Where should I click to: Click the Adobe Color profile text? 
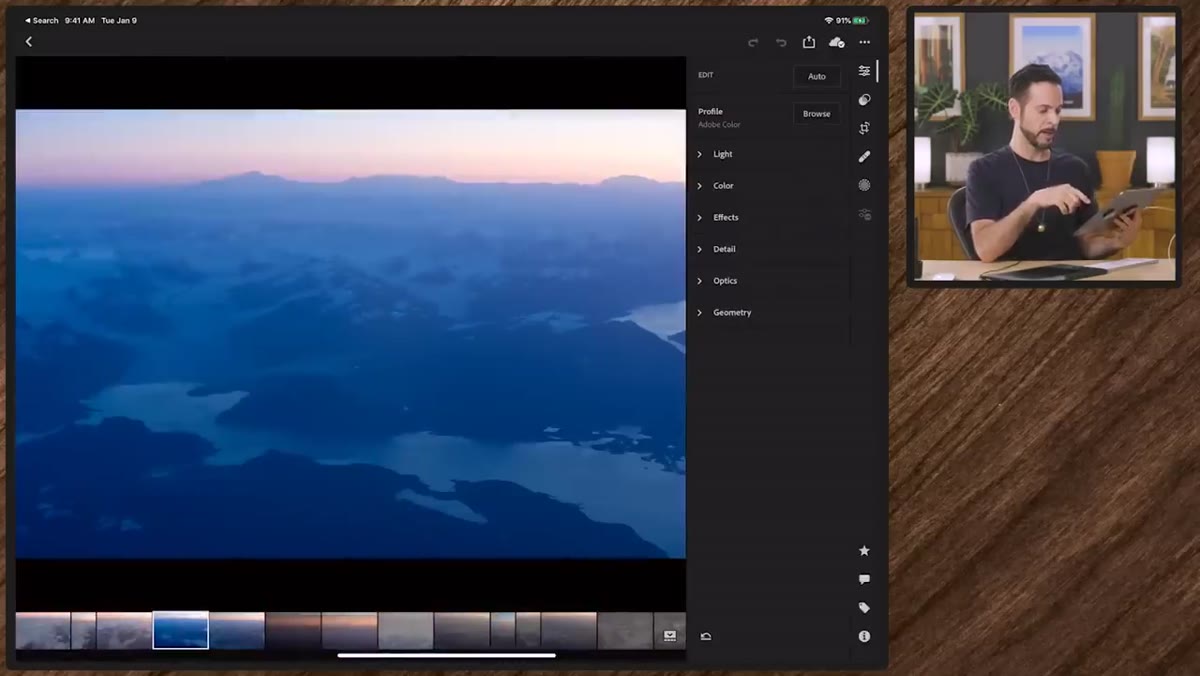[719, 125]
